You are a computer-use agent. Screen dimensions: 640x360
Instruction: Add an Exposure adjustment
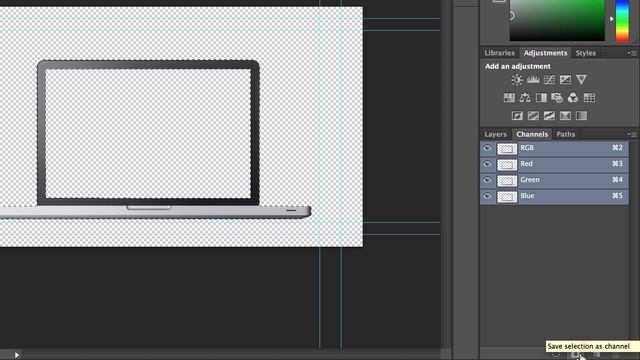pos(565,80)
